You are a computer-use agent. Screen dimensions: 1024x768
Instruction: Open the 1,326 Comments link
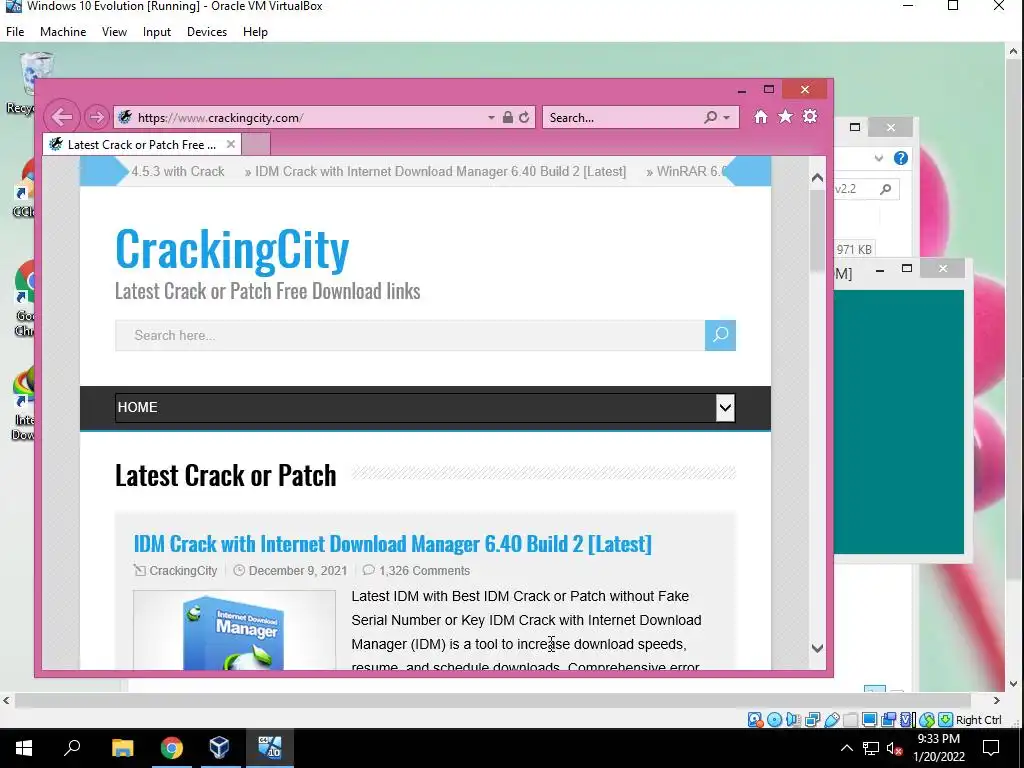pyautogui.click(x=424, y=571)
